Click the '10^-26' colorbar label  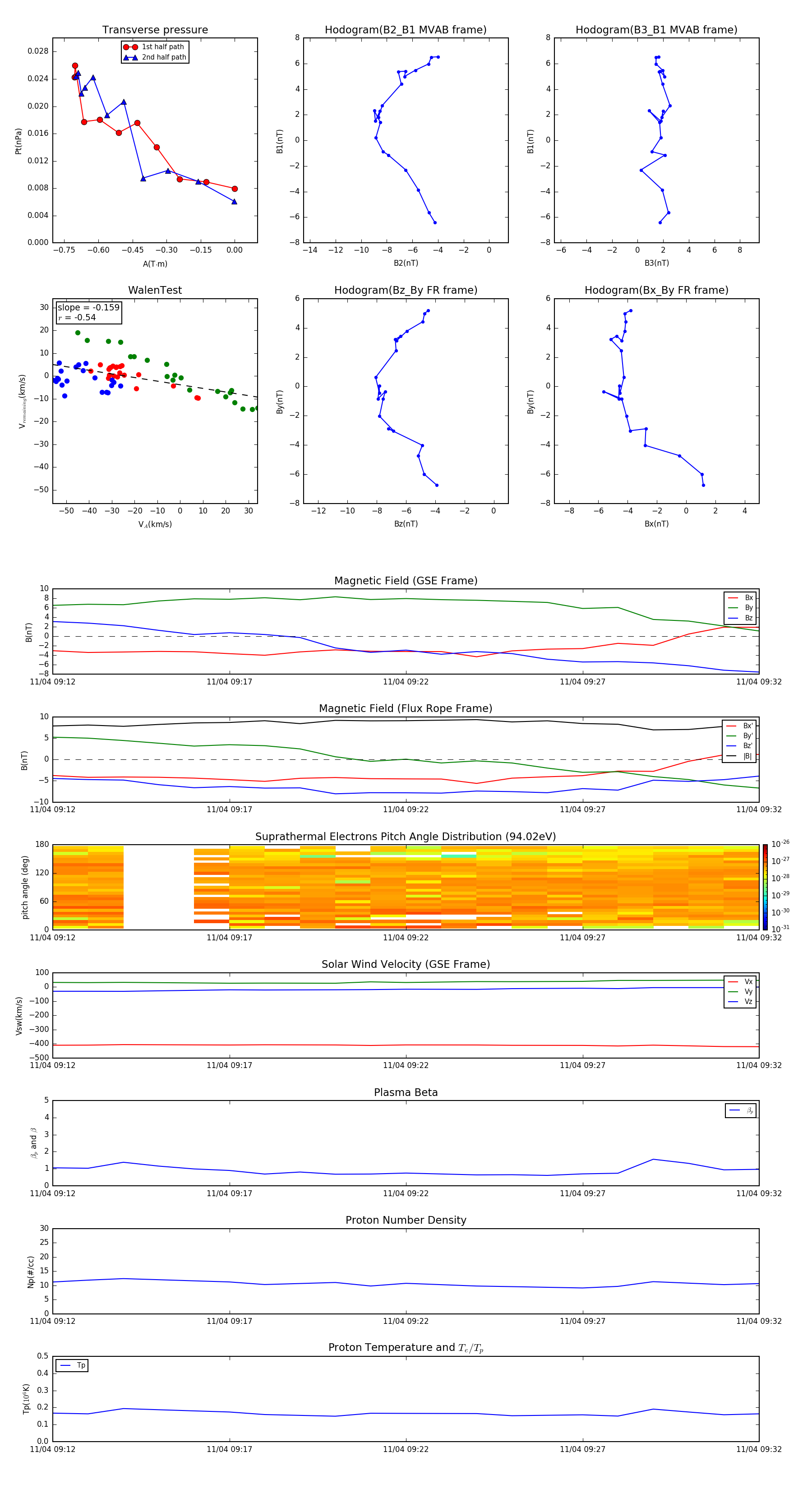(x=780, y=844)
